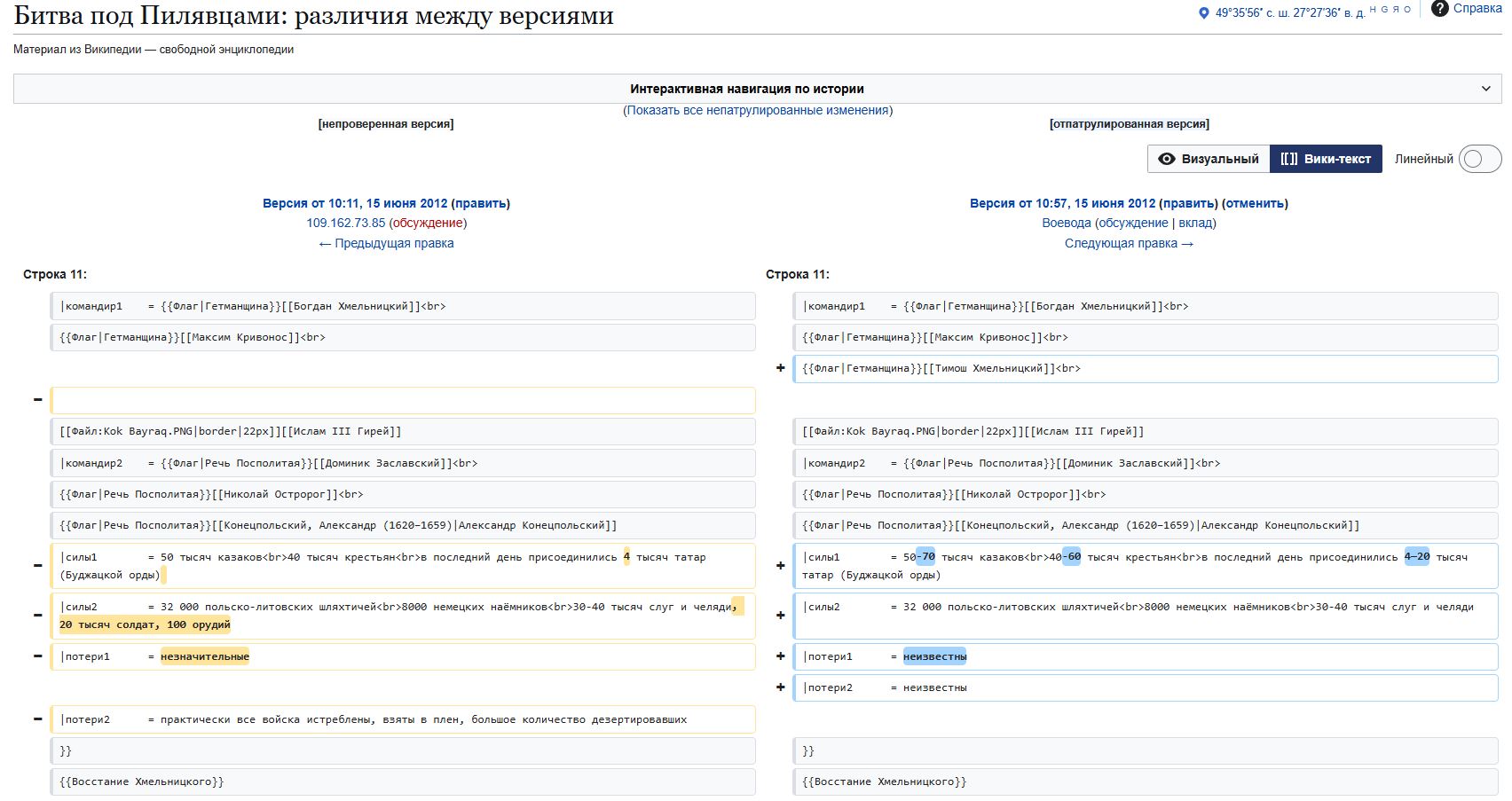Click minus marker beside потери1 незначительные
1512x801 pixels.
coord(37,656)
